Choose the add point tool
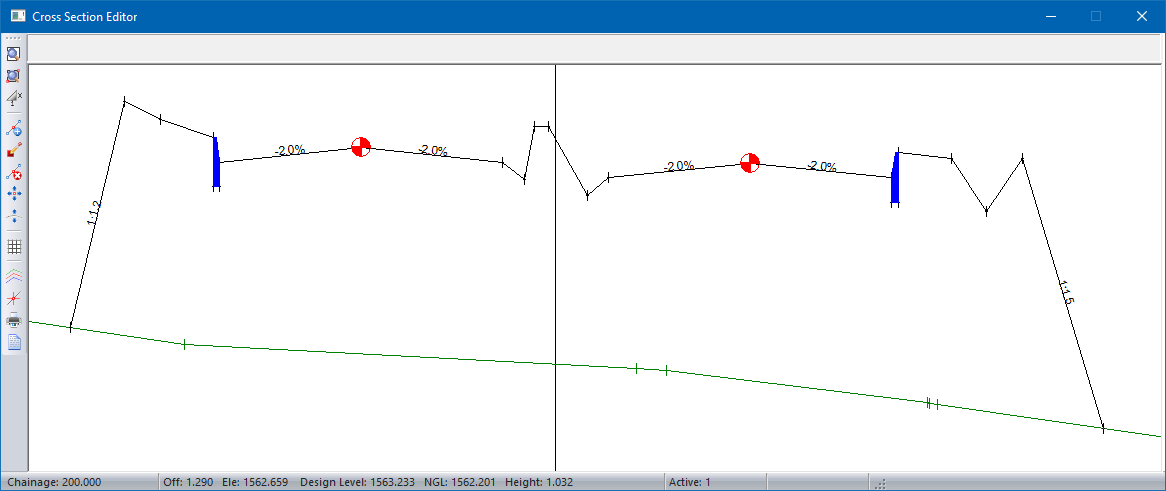 pos(14,127)
